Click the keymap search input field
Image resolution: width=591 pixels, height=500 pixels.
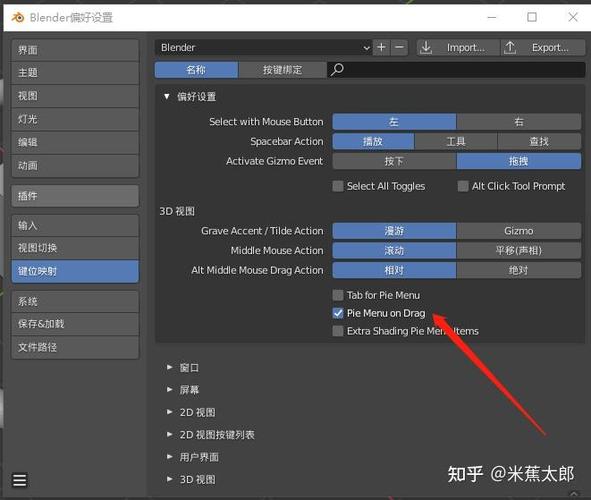coord(456,70)
